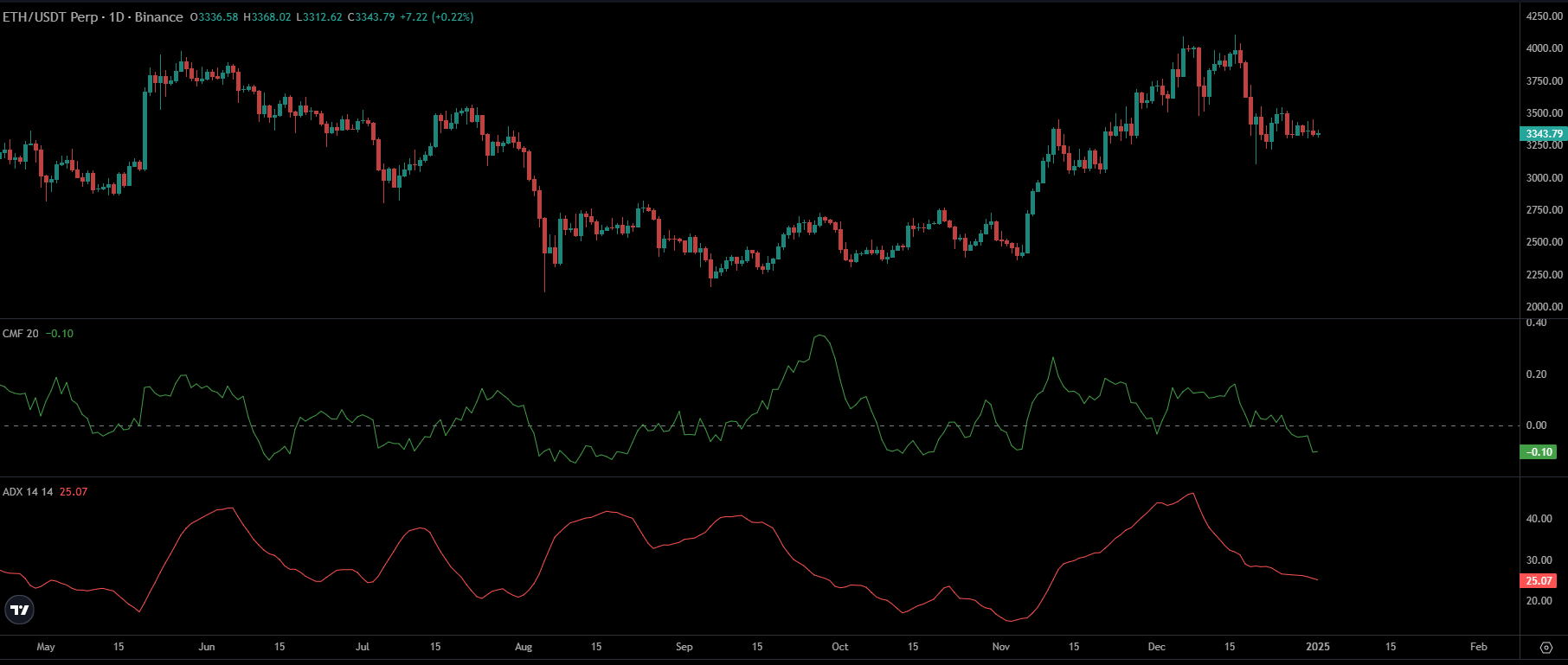1568x665 pixels.
Task: Open chart settings gear icon
Action: 1546,647
